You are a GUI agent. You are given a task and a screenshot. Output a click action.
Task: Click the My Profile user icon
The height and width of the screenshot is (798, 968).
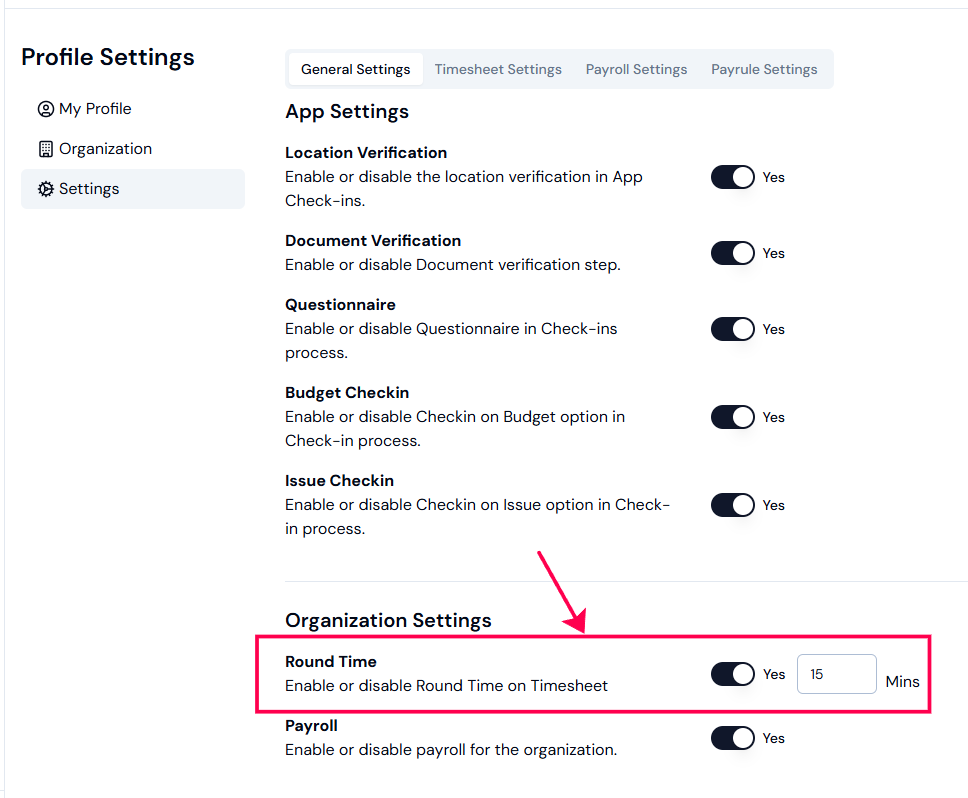(46, 109)
